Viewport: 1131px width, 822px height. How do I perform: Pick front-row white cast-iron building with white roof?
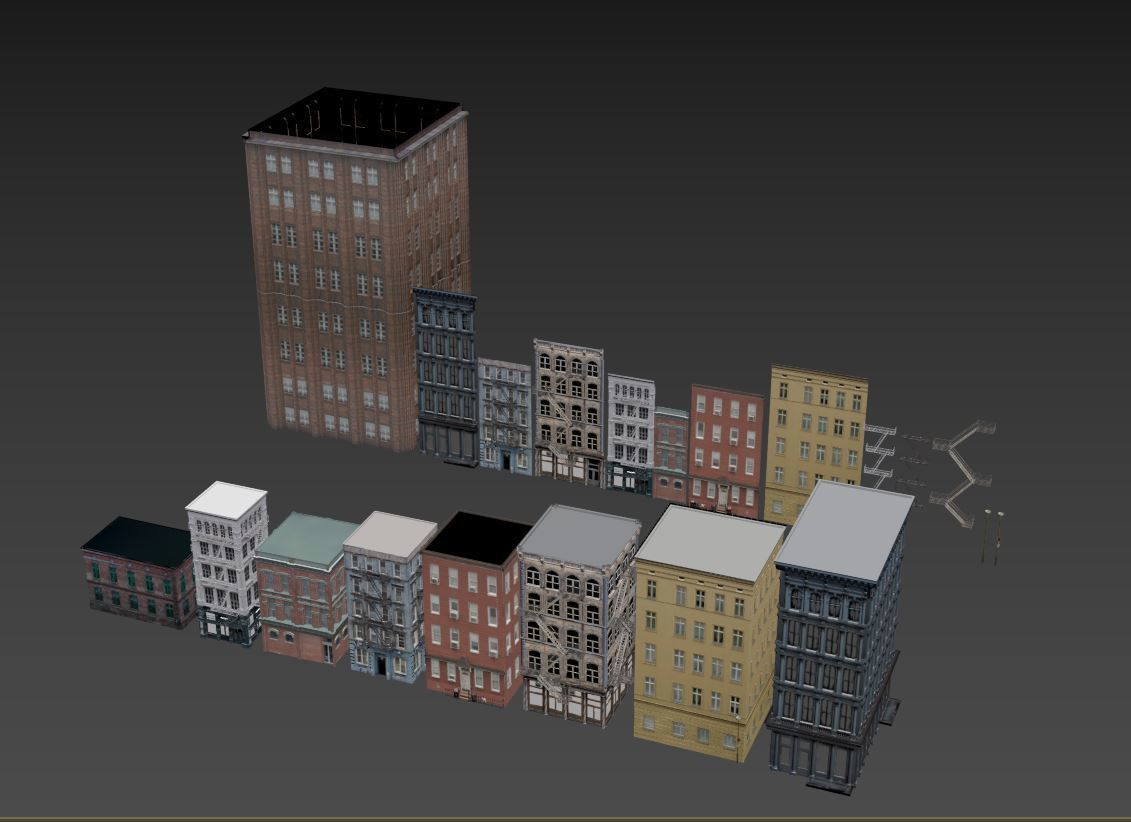(x=227, y=562)
